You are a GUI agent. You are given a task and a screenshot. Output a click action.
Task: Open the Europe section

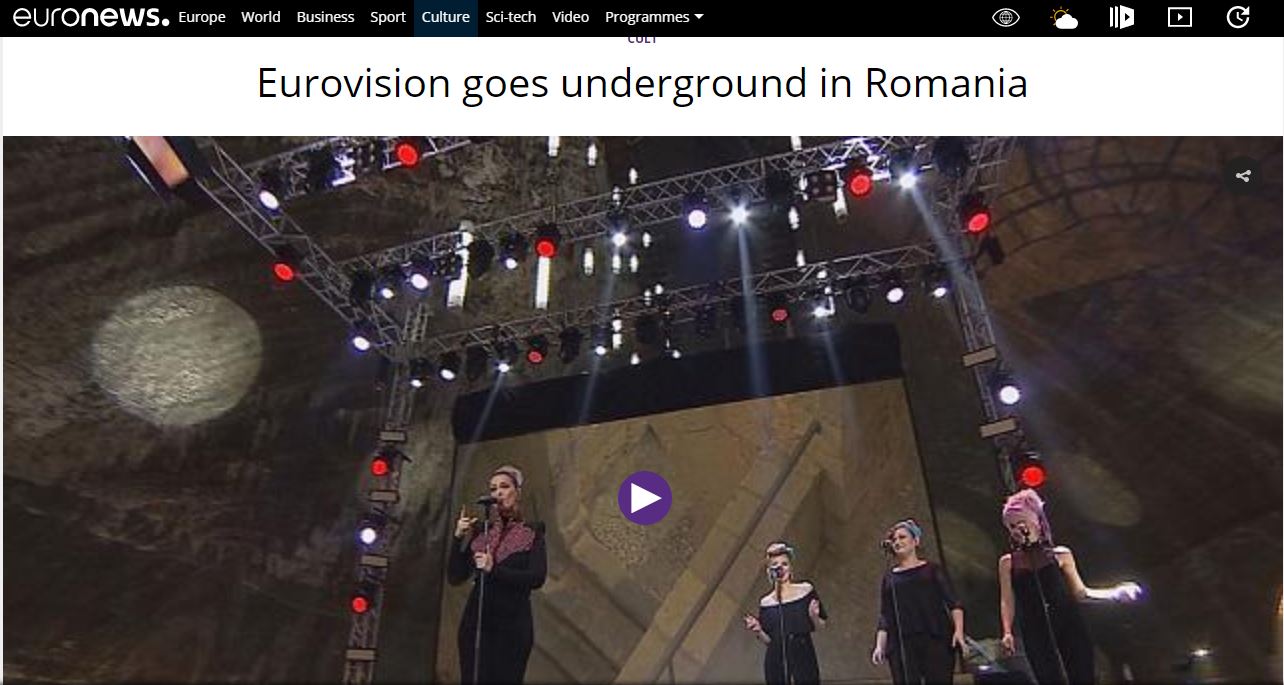pos(202,17)
